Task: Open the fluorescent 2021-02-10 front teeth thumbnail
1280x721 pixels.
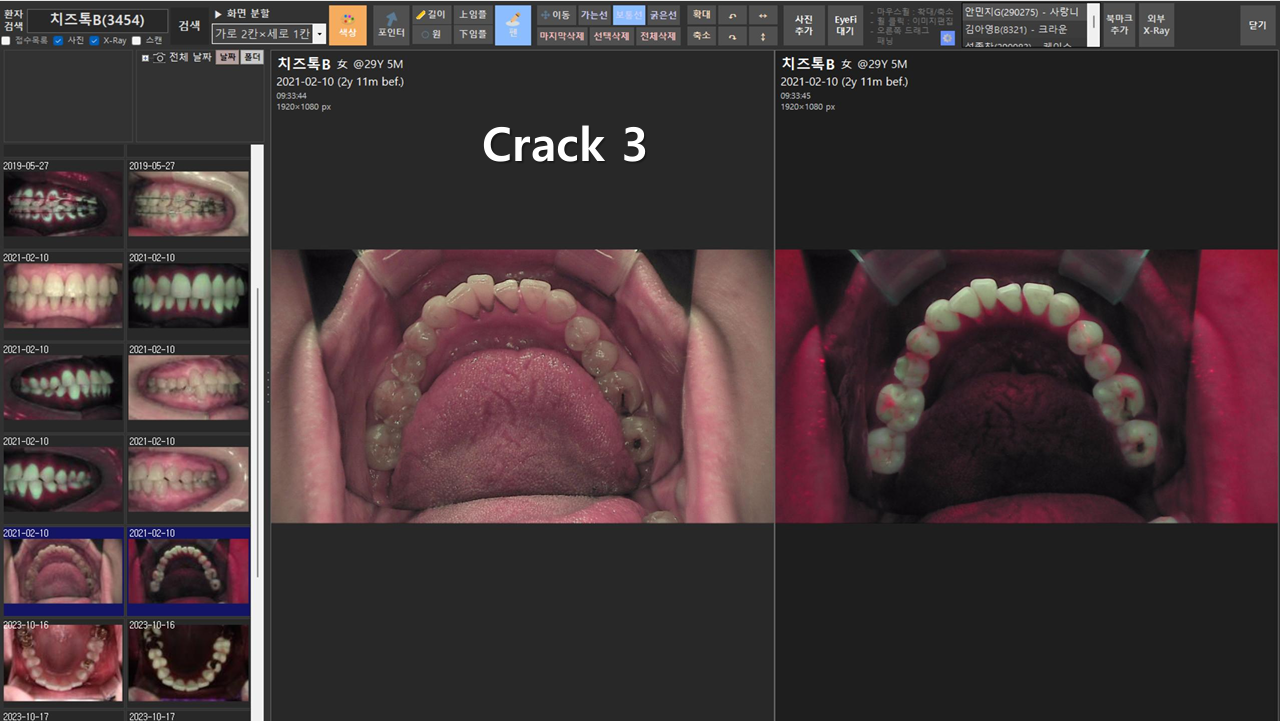Action: pos(188,296)
